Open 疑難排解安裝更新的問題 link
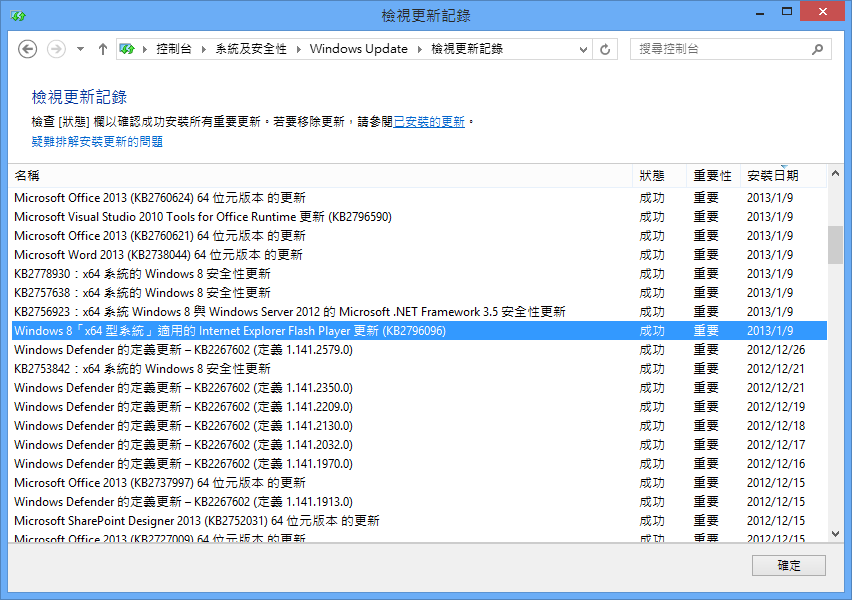Image resolution: width=852 pixels, height=600 pixels. coord(97,142)
